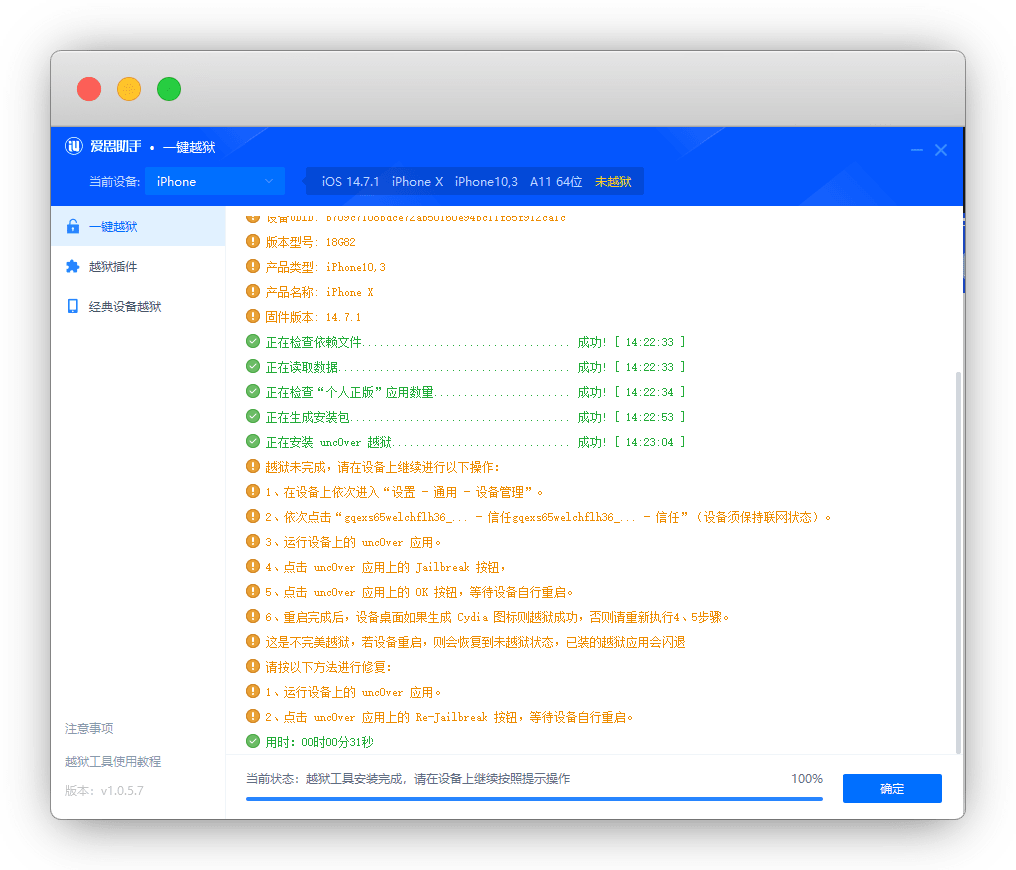Click the iOS 14.7.1 device info text
Image resolution: width=1016 pixels, height=870 pixels.
pyautogui.click(x=351, y=182)
